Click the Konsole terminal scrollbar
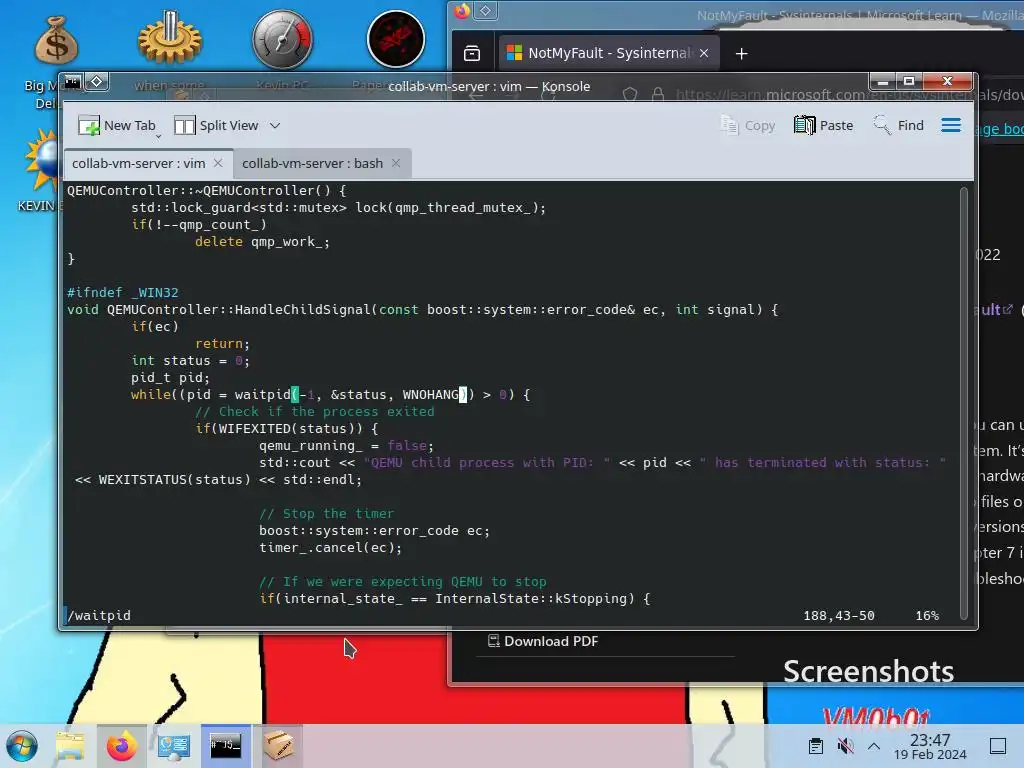 click(x=963, y=402)
